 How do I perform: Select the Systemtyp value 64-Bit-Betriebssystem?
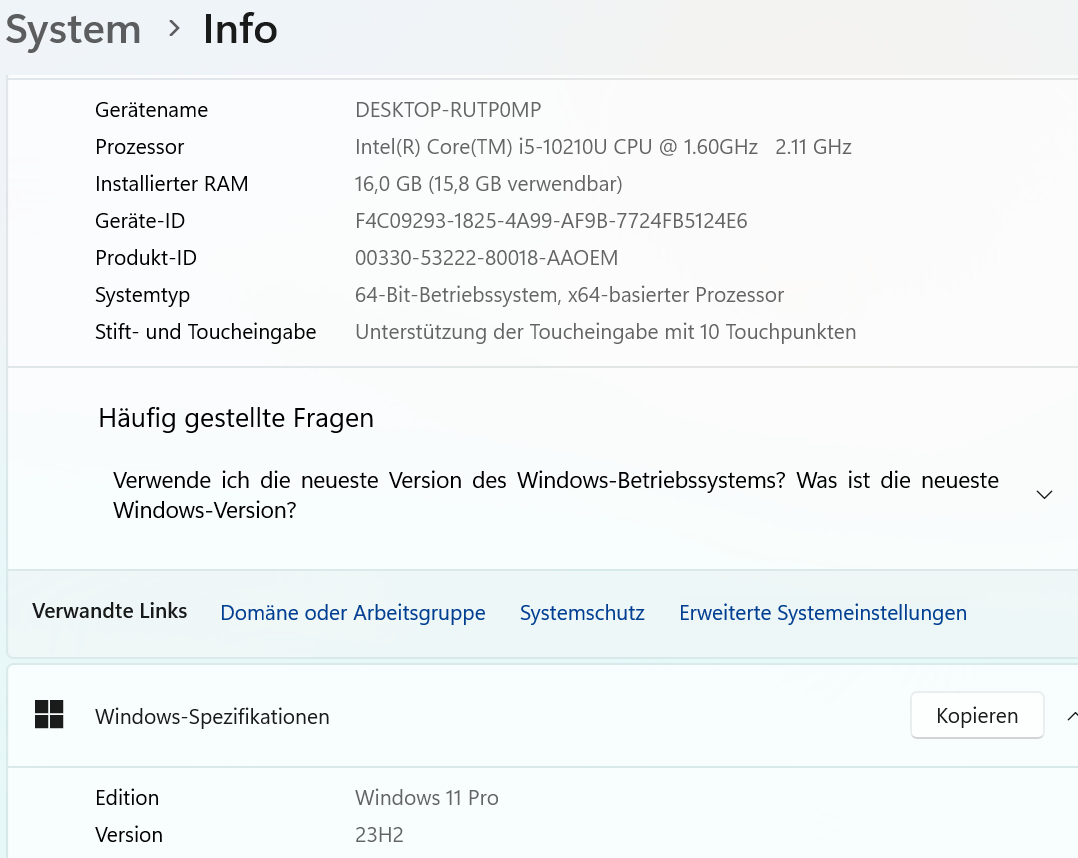point(569,295)
